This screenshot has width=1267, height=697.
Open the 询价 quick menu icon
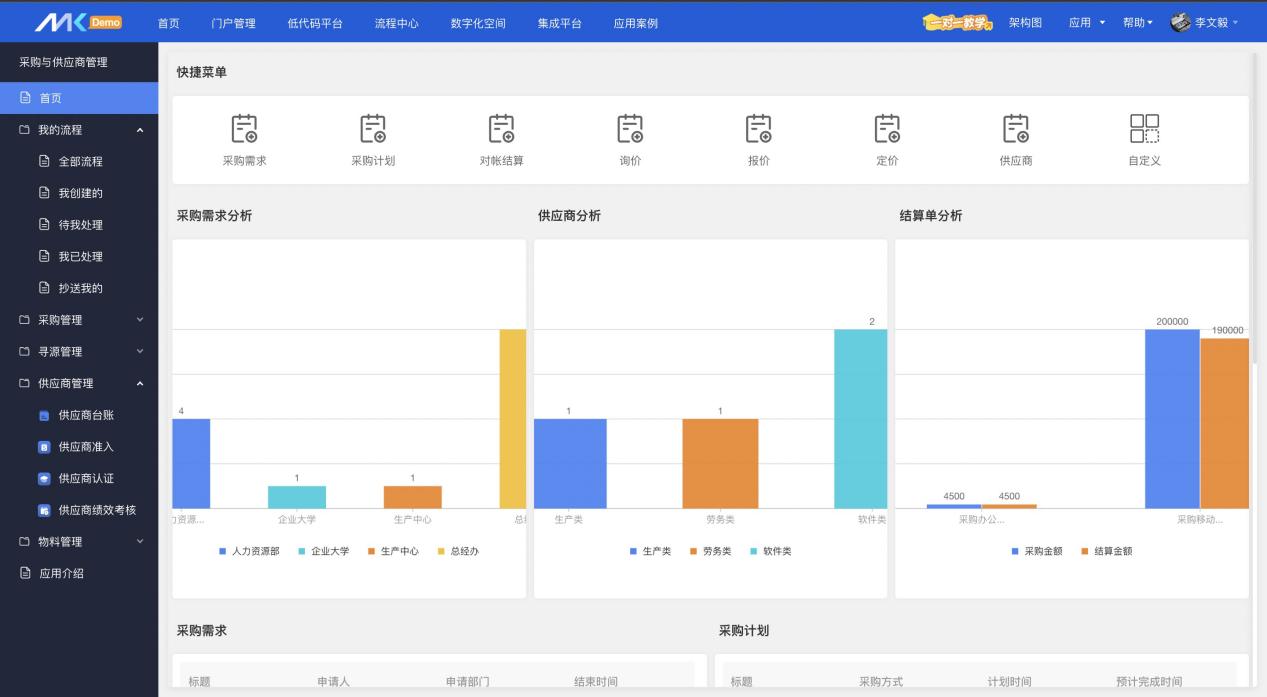[x=630, y=129]
